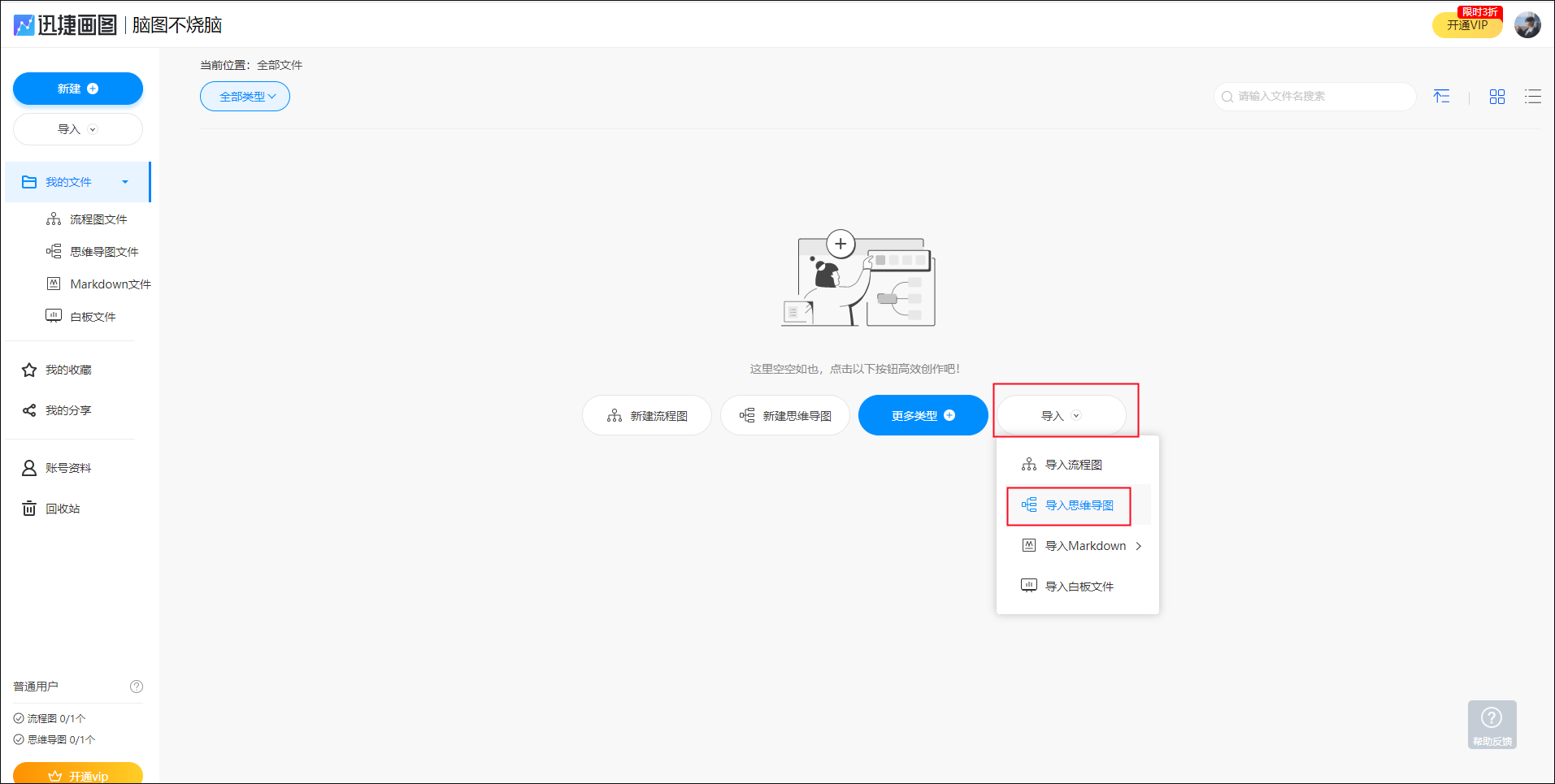The height and width of the screenshot is (784, 1555).
Task: Click the 流程图 0/1个 quota text
Action: click(56, 718)
